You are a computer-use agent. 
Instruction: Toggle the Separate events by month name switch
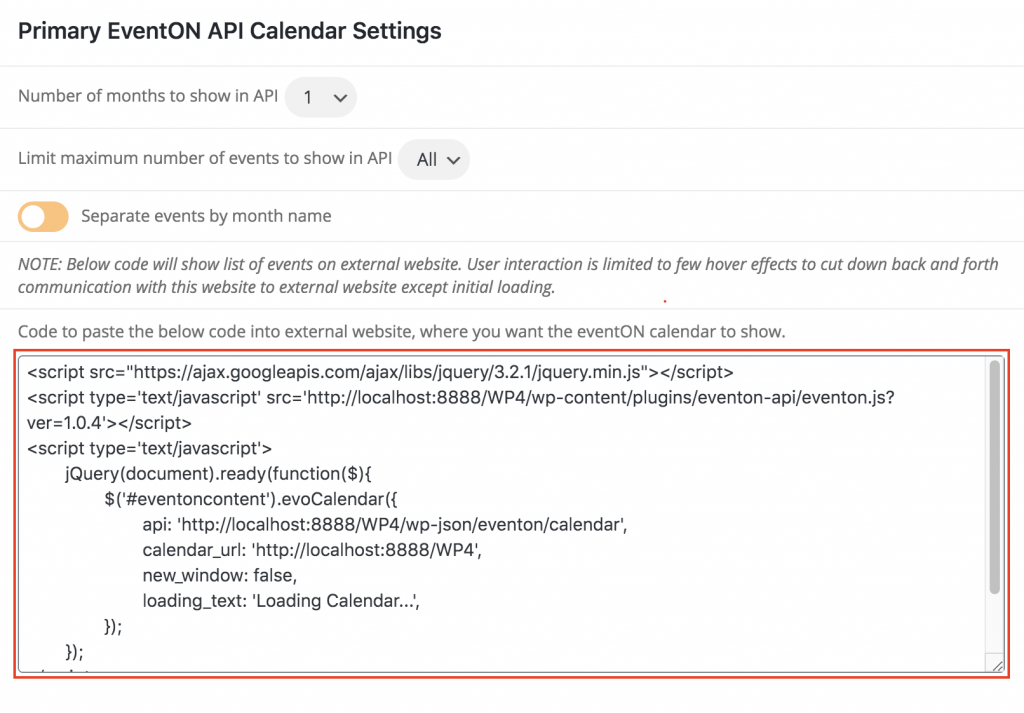point(43,216)
